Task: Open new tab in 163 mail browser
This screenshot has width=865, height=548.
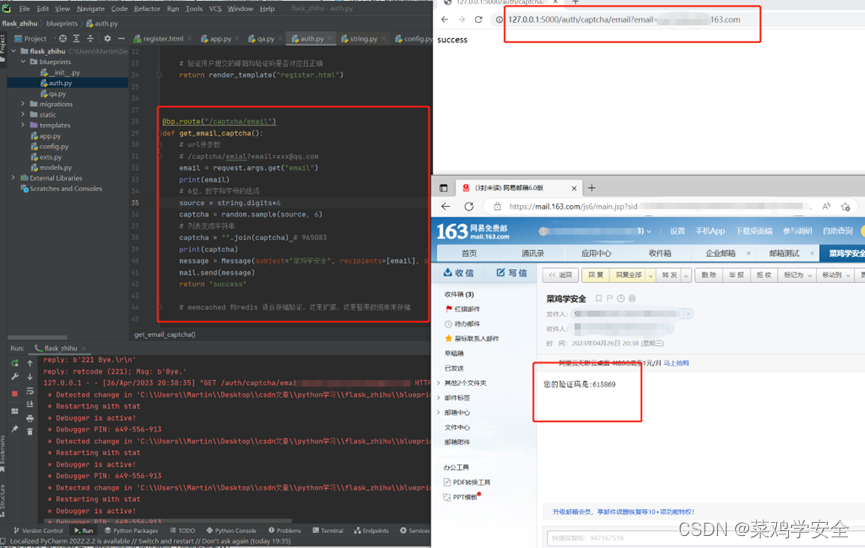Action: (591, 188)
